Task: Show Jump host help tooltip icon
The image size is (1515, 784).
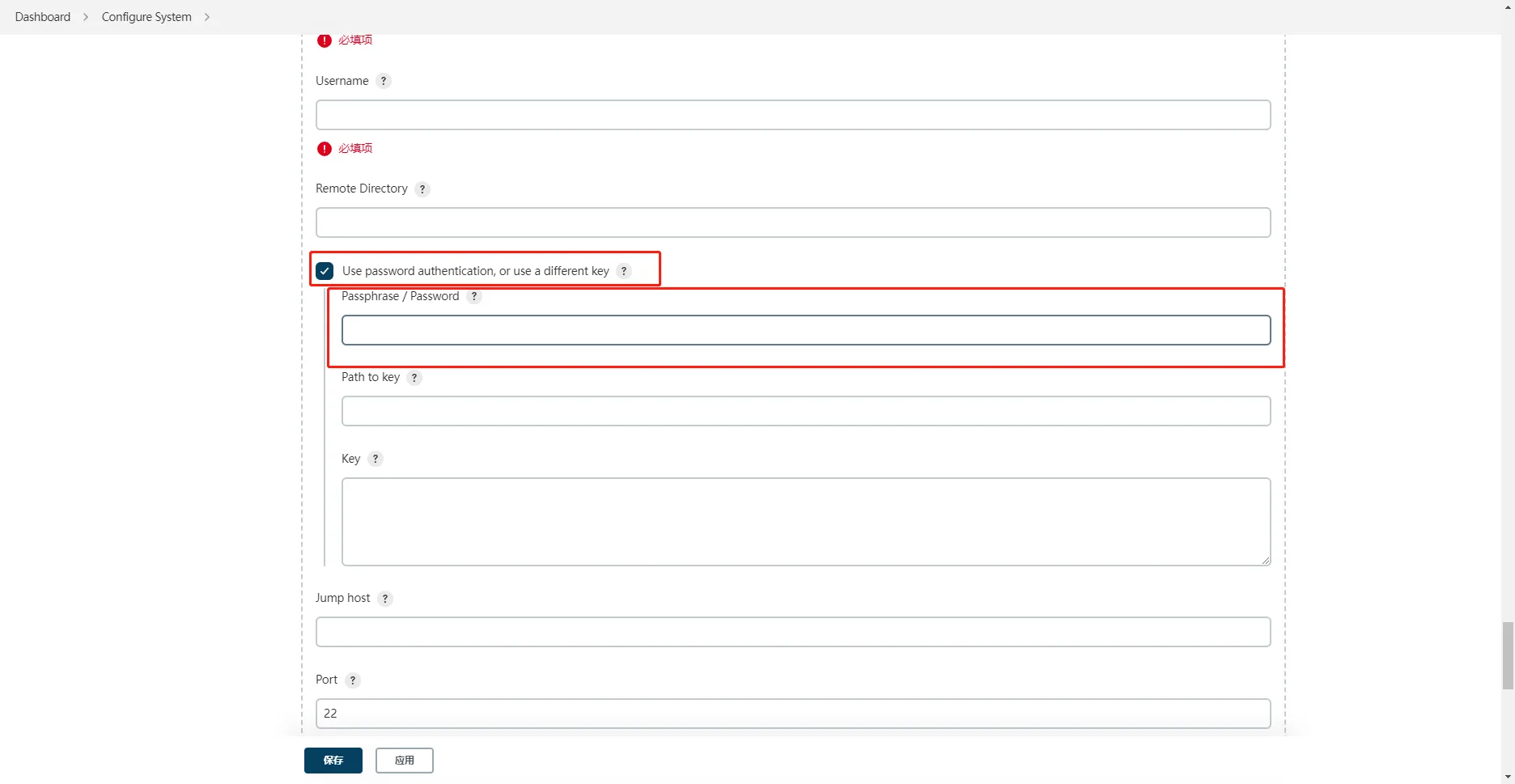Action: coord(385,599)
